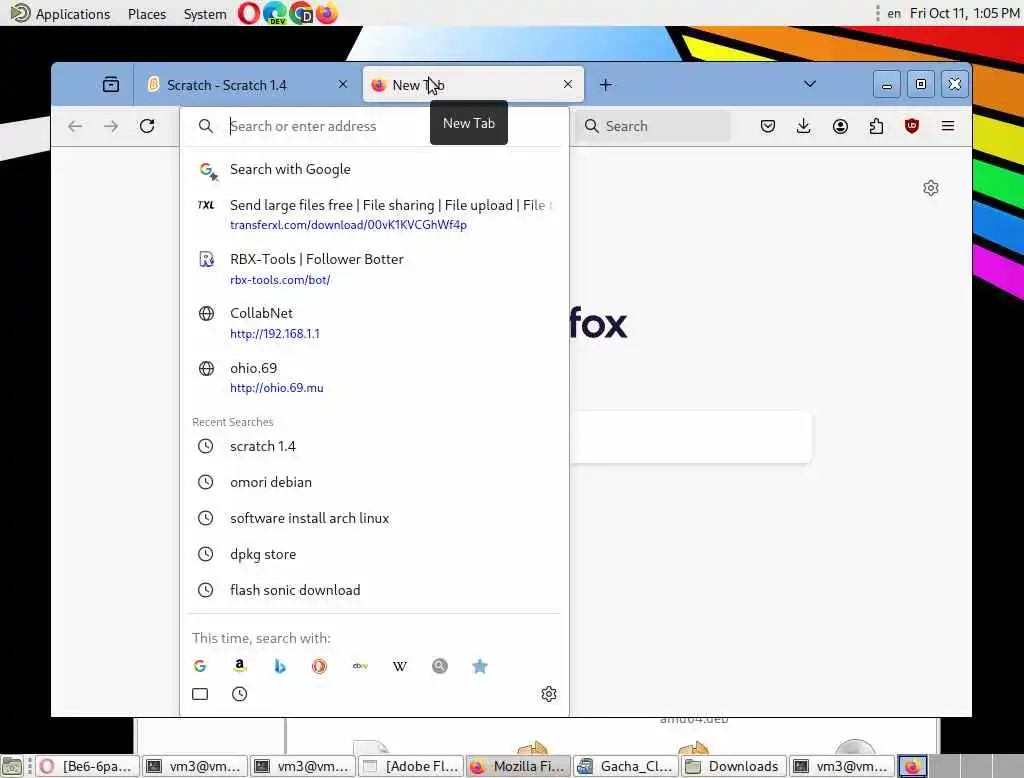Open the Firefox hamburger application menu
The image size is (1024, 778).
[948, 126]
